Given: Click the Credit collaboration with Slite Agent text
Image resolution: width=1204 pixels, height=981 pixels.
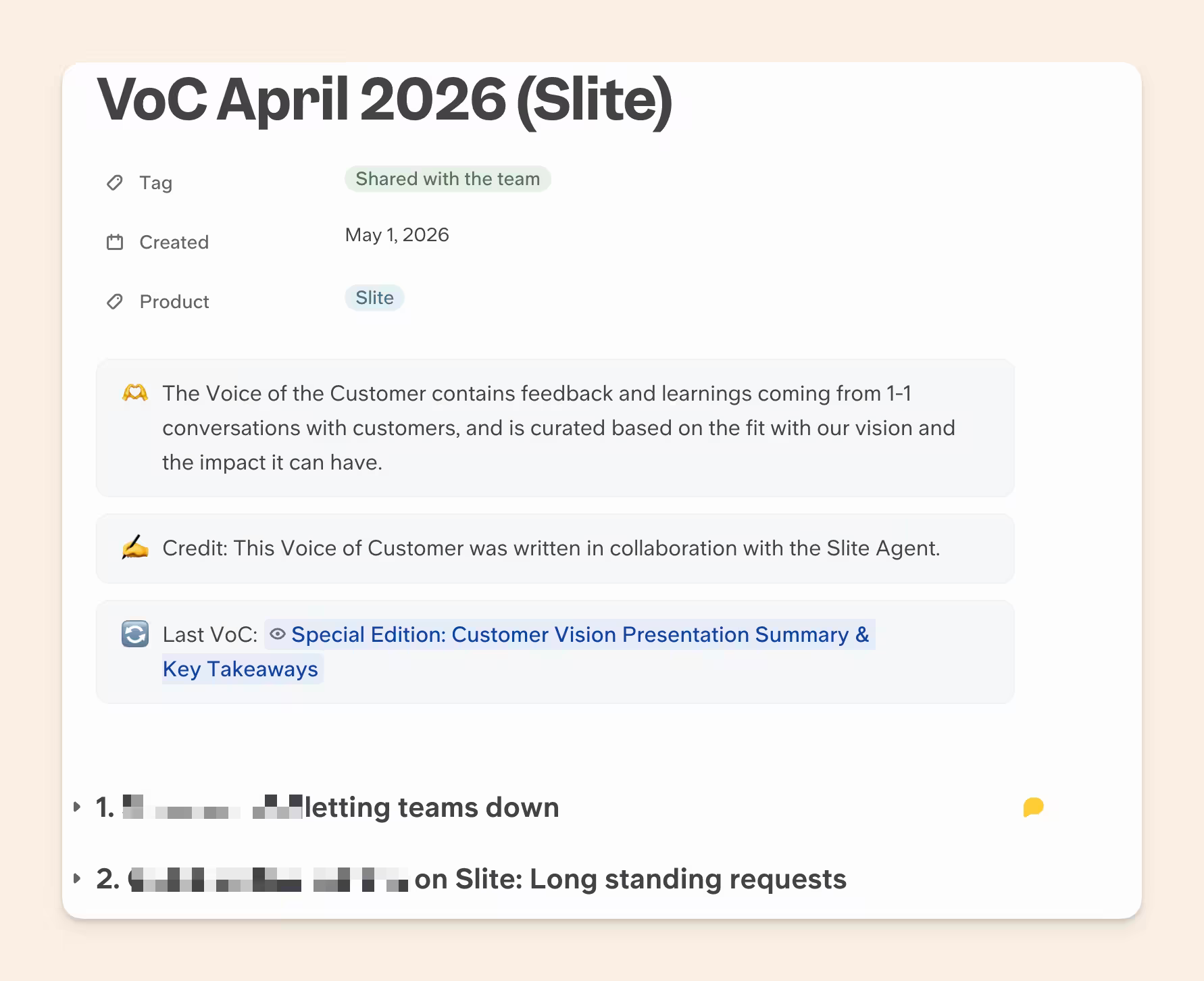Looking at the screenshot, I should (551, 548).
